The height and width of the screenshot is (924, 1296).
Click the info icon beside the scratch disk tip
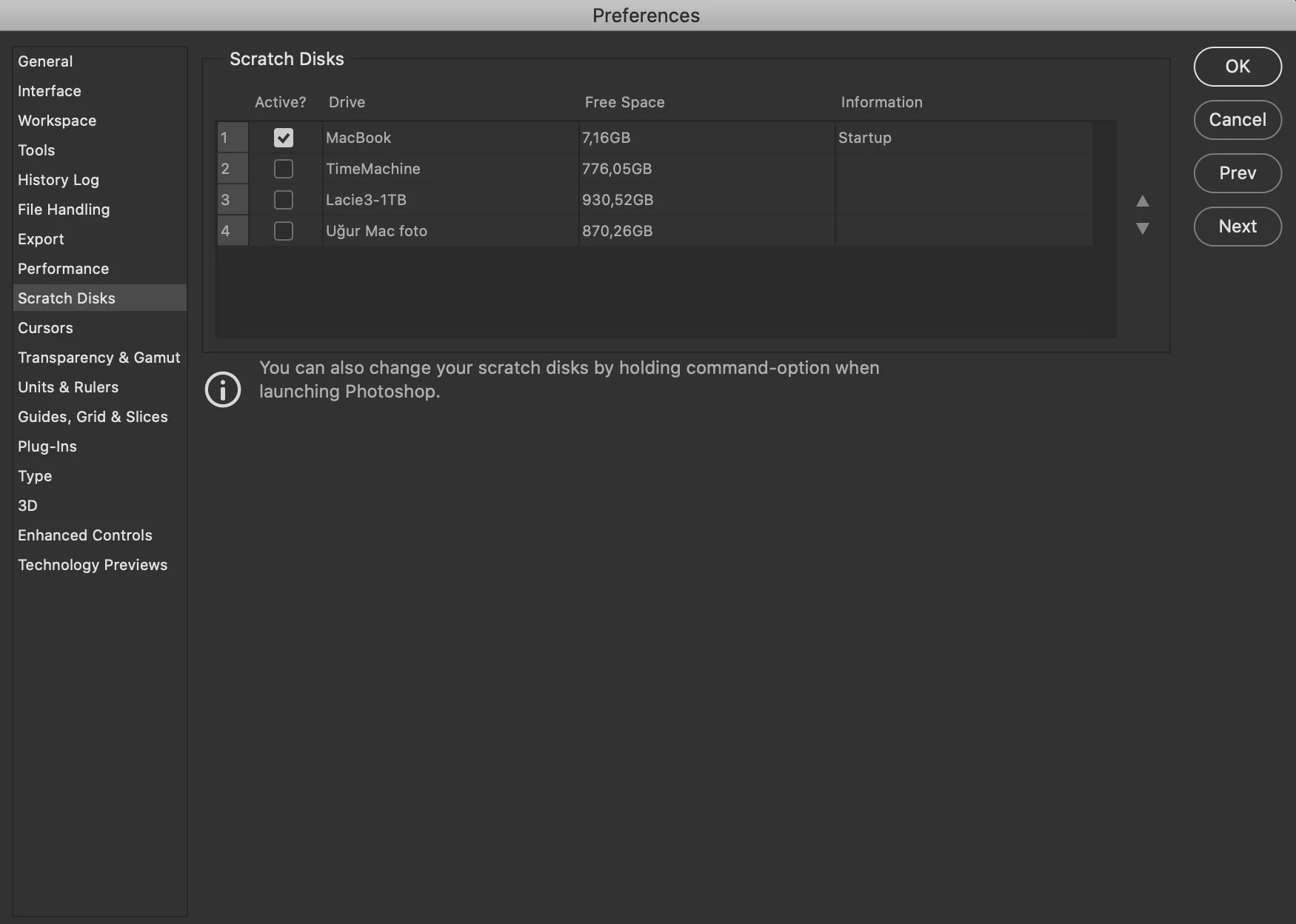[x=223, y=389]
